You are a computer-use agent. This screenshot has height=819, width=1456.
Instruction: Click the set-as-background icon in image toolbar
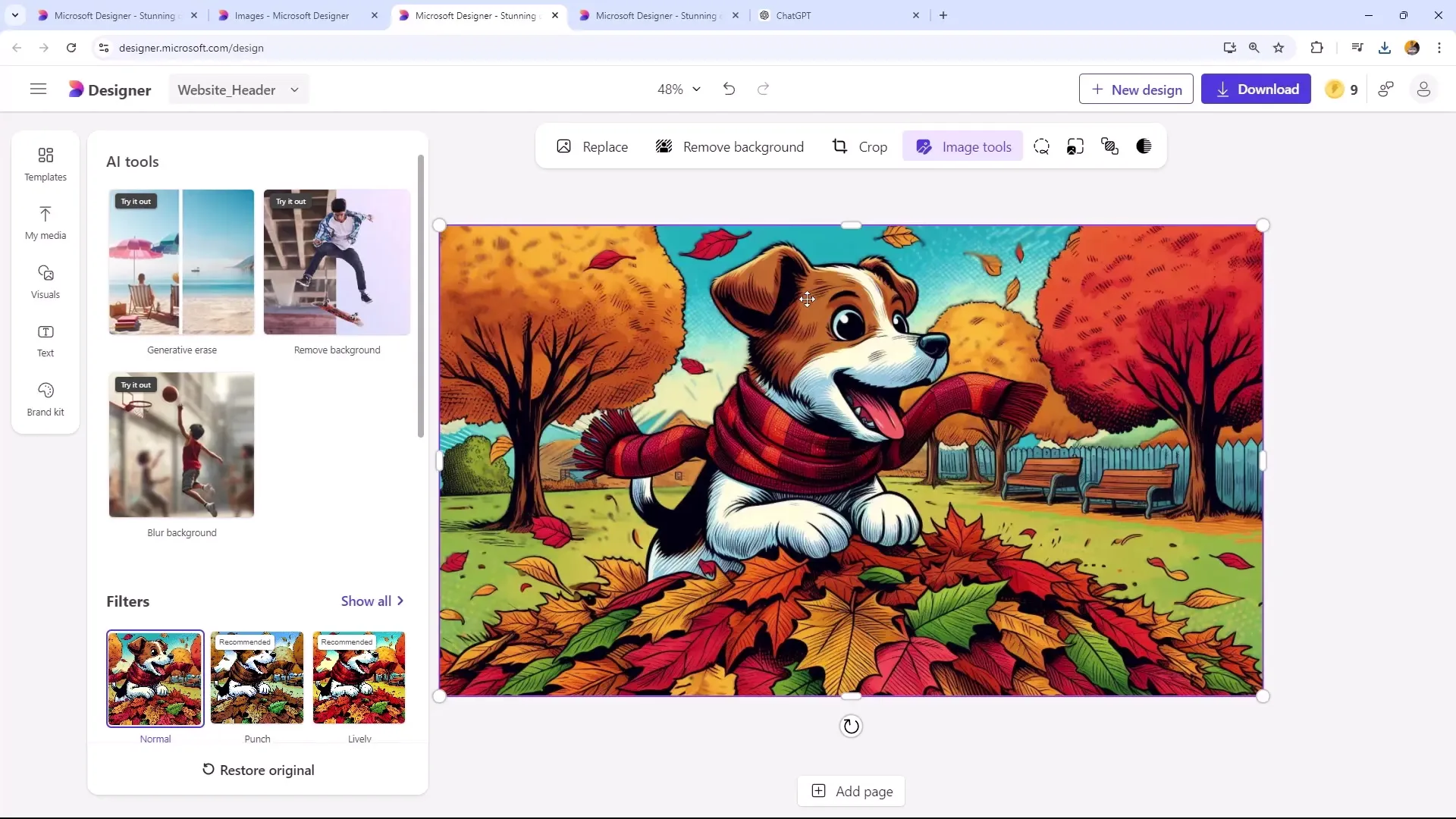pos(1075,147)
